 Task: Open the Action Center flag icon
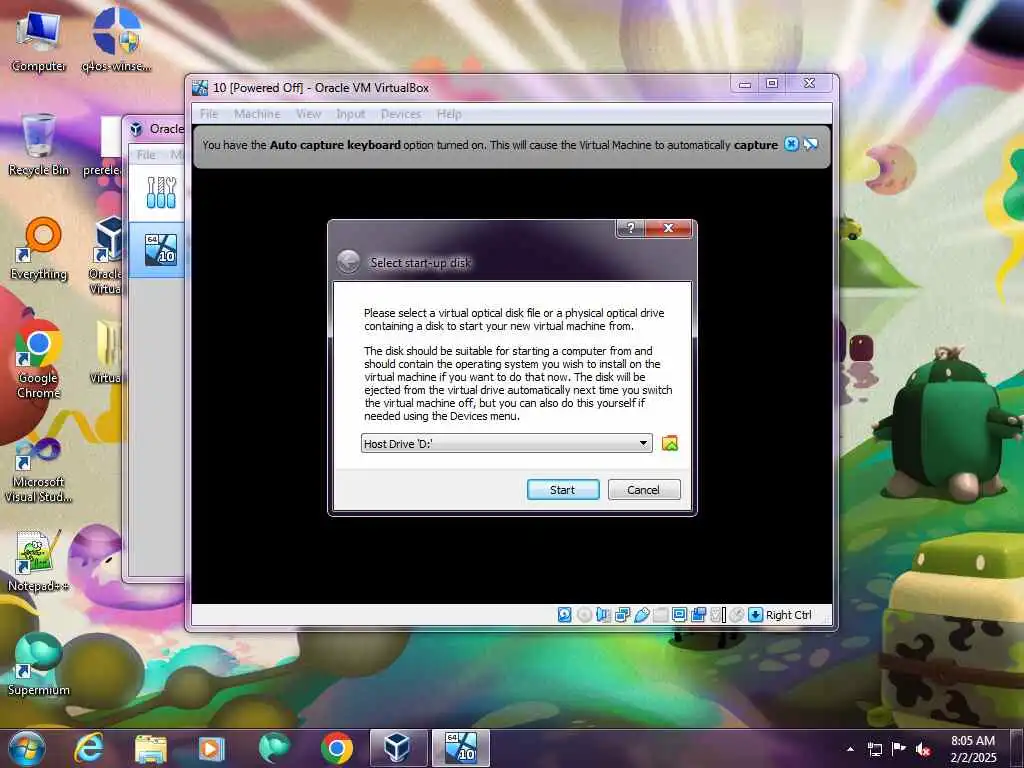[899, 749]
